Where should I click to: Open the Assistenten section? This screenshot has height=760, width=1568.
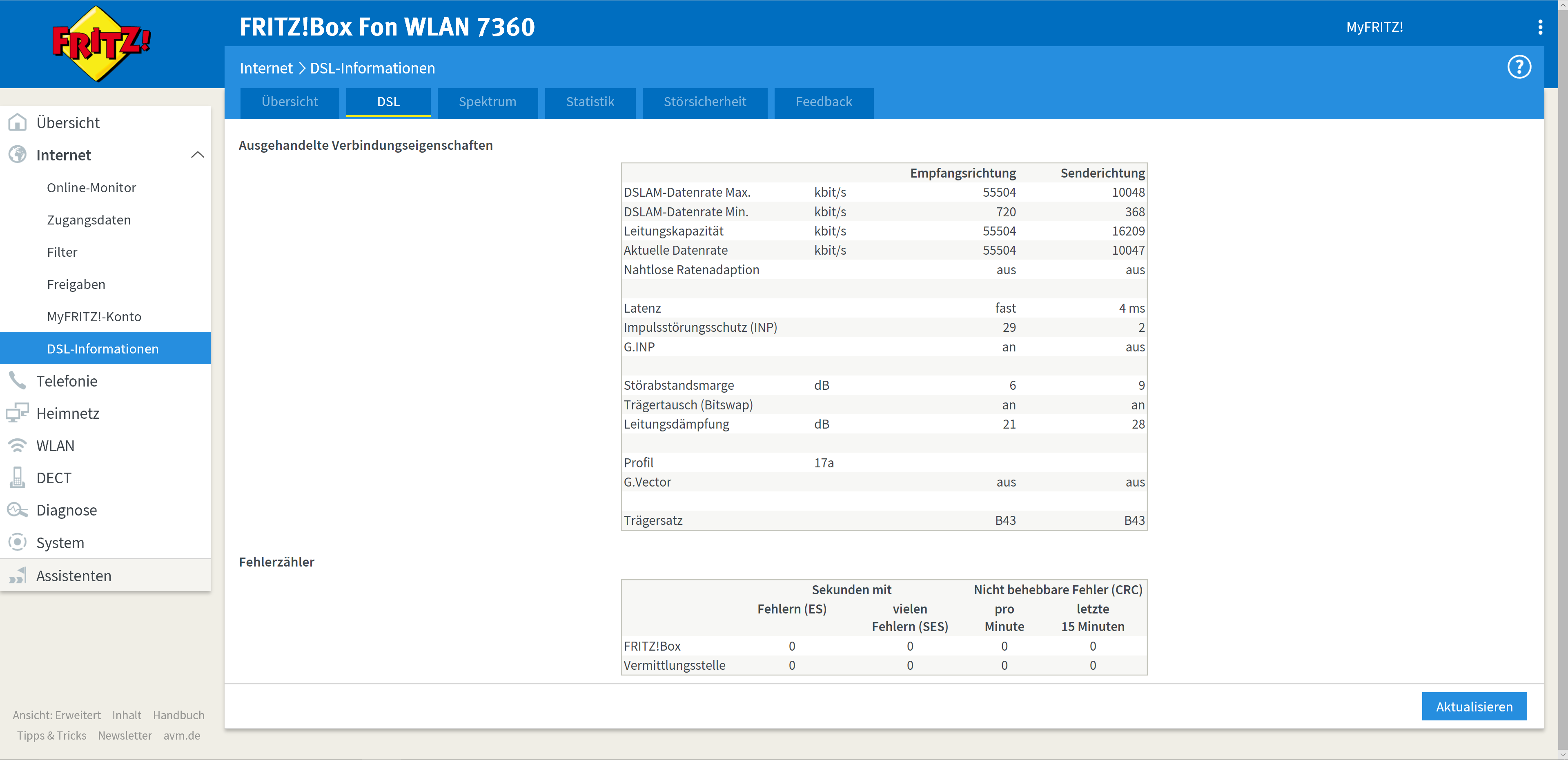pos(73,576)
